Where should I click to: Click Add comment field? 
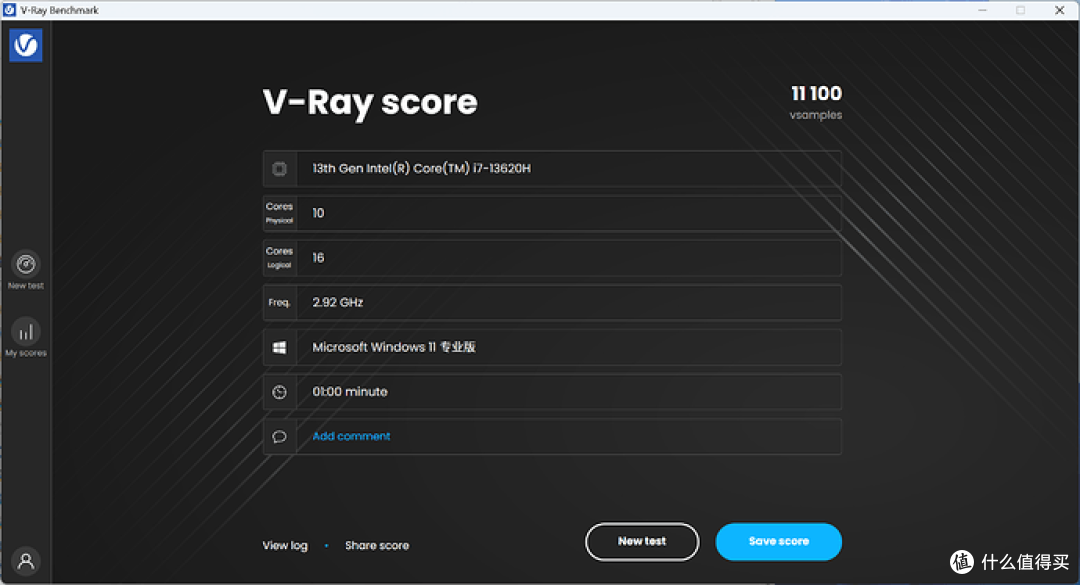tap(351, 437)
